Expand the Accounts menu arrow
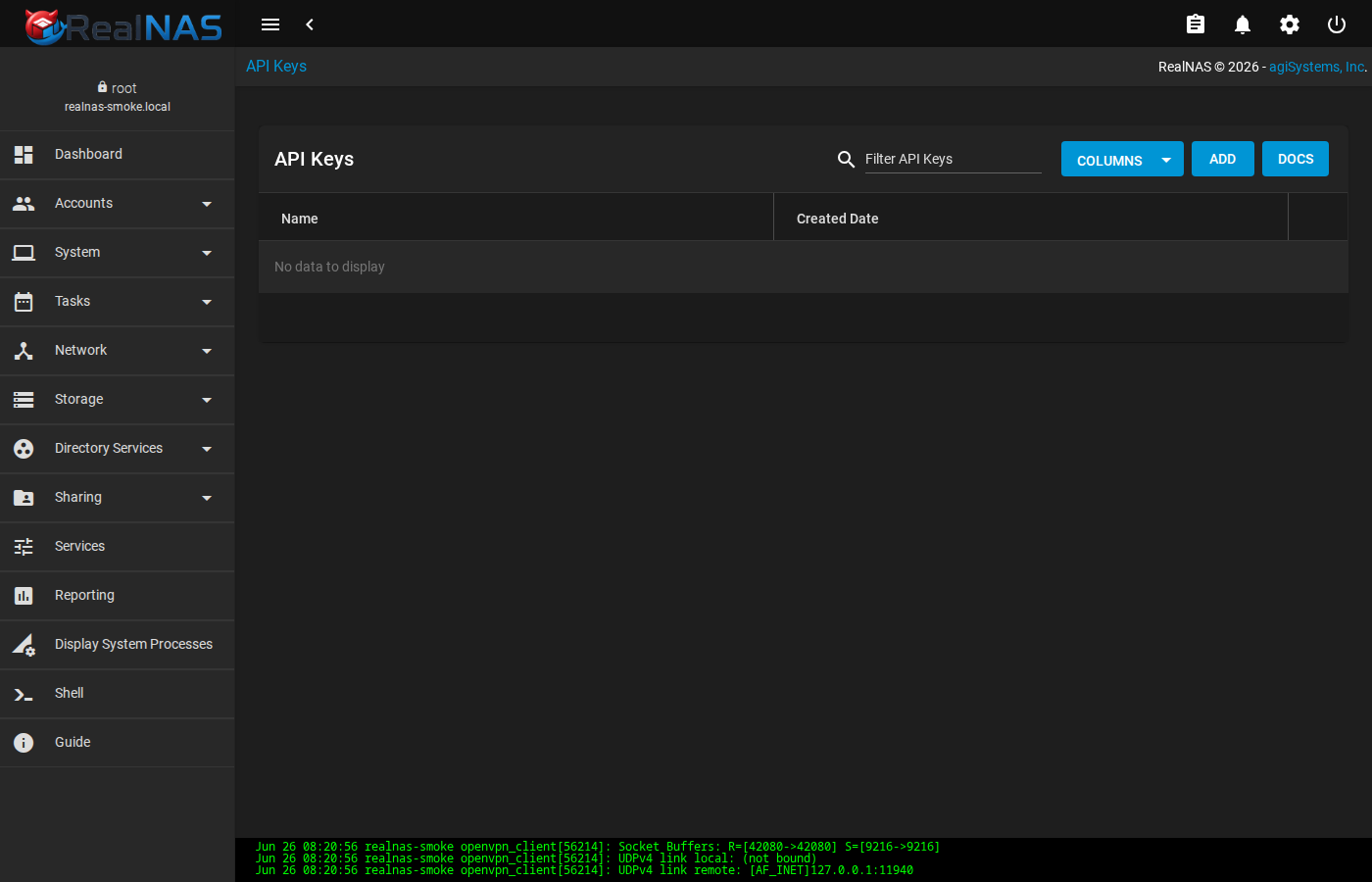The image size is (1372, 882). (207, 204)
